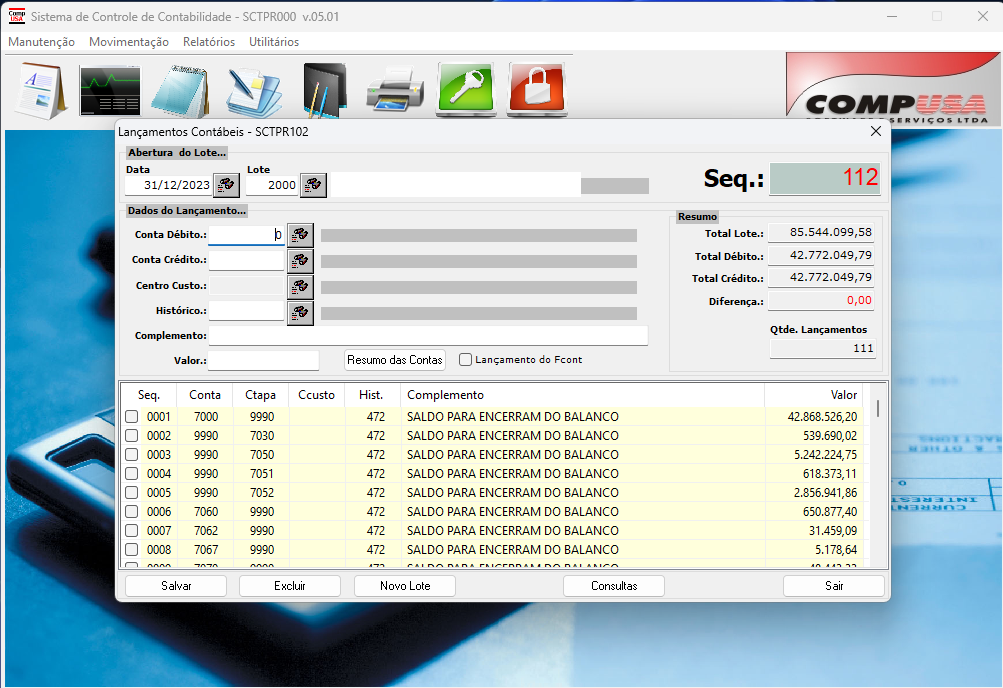Open the Utilitários menu

tap(274, 42)
